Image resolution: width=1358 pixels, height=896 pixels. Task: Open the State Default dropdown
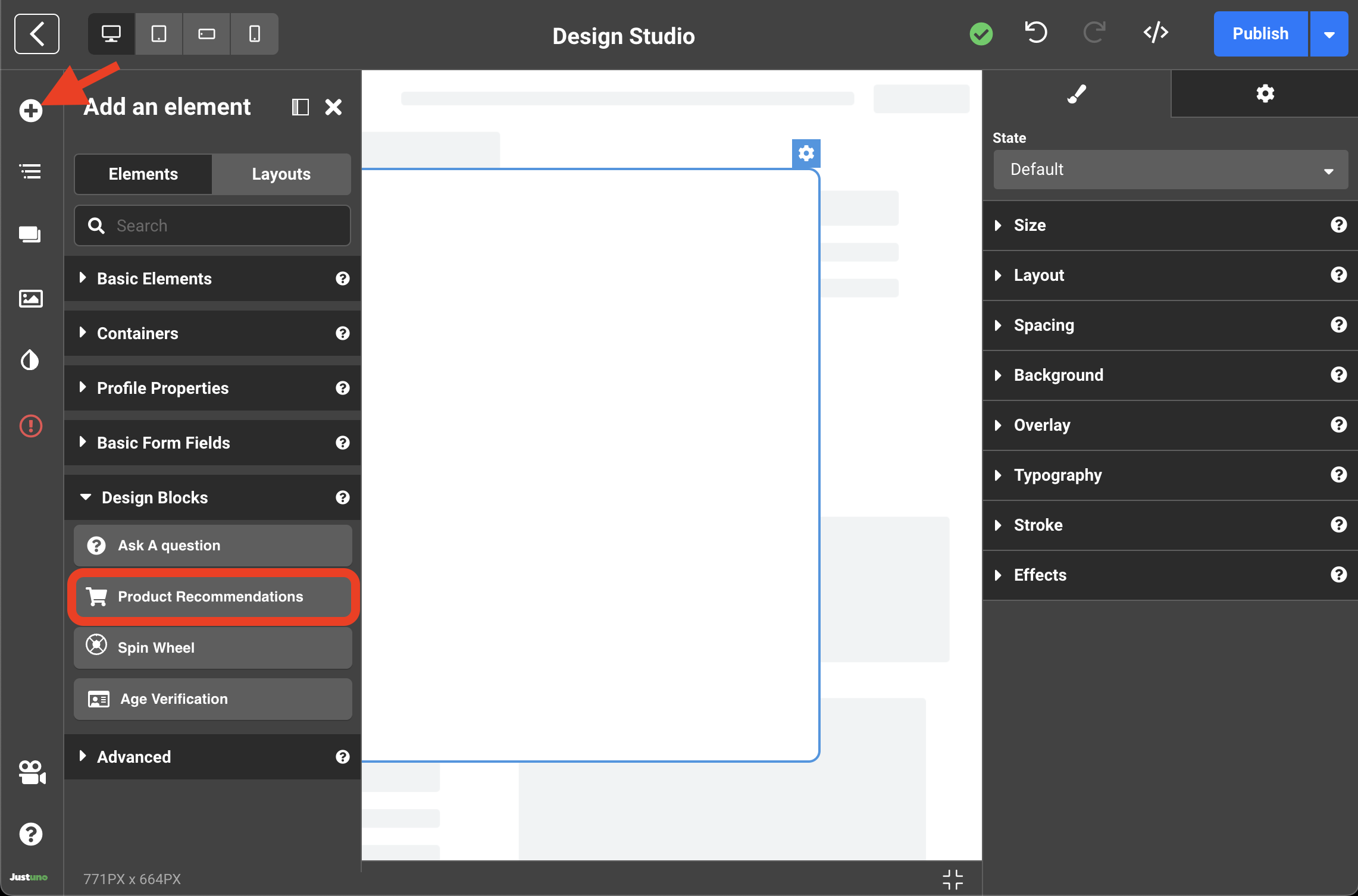click(1170, 170)
